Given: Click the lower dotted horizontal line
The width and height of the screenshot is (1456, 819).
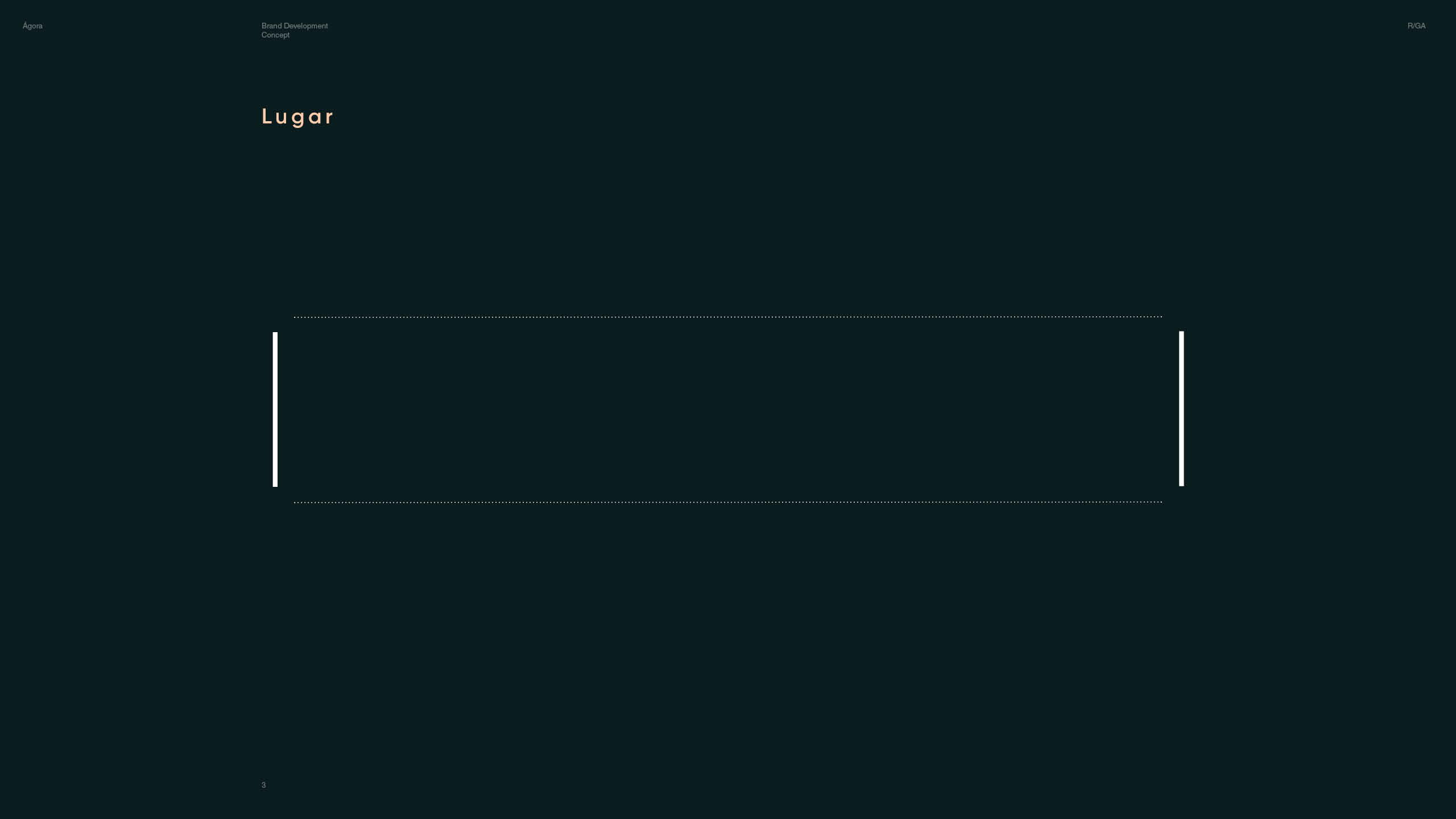Looking at the screenshot, I should pyautogui.click(x=728, y=502).
